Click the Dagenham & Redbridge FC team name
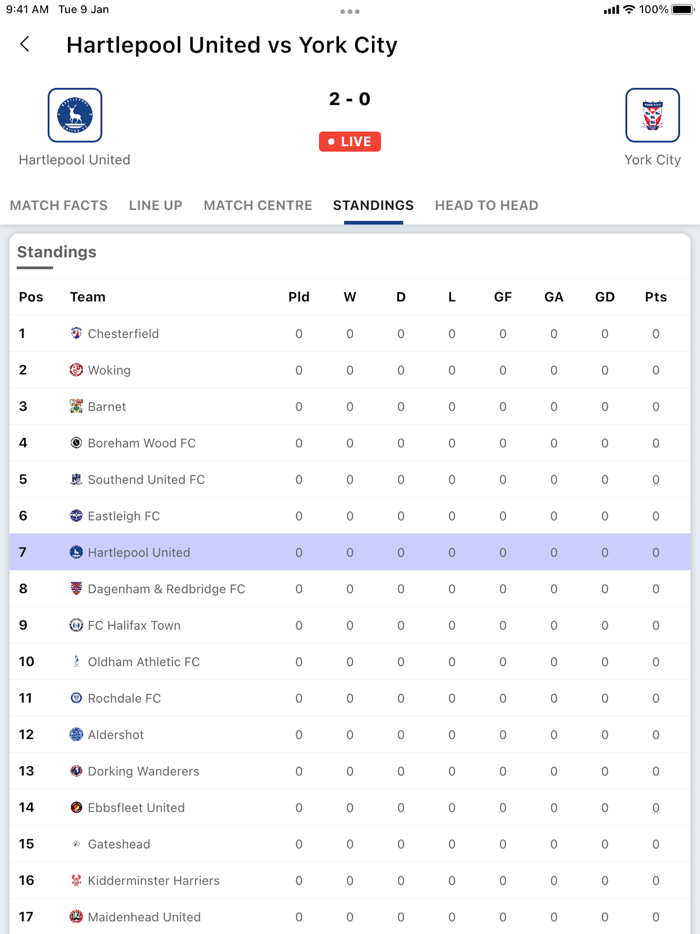The height and width of the screenshot is (934, 700). click(168, 589)
